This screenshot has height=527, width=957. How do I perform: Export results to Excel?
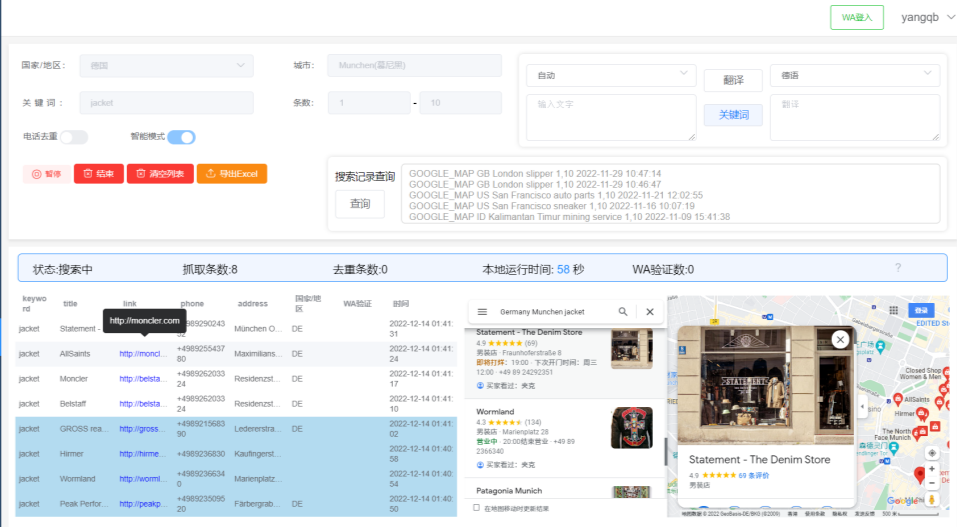[232, 174]
